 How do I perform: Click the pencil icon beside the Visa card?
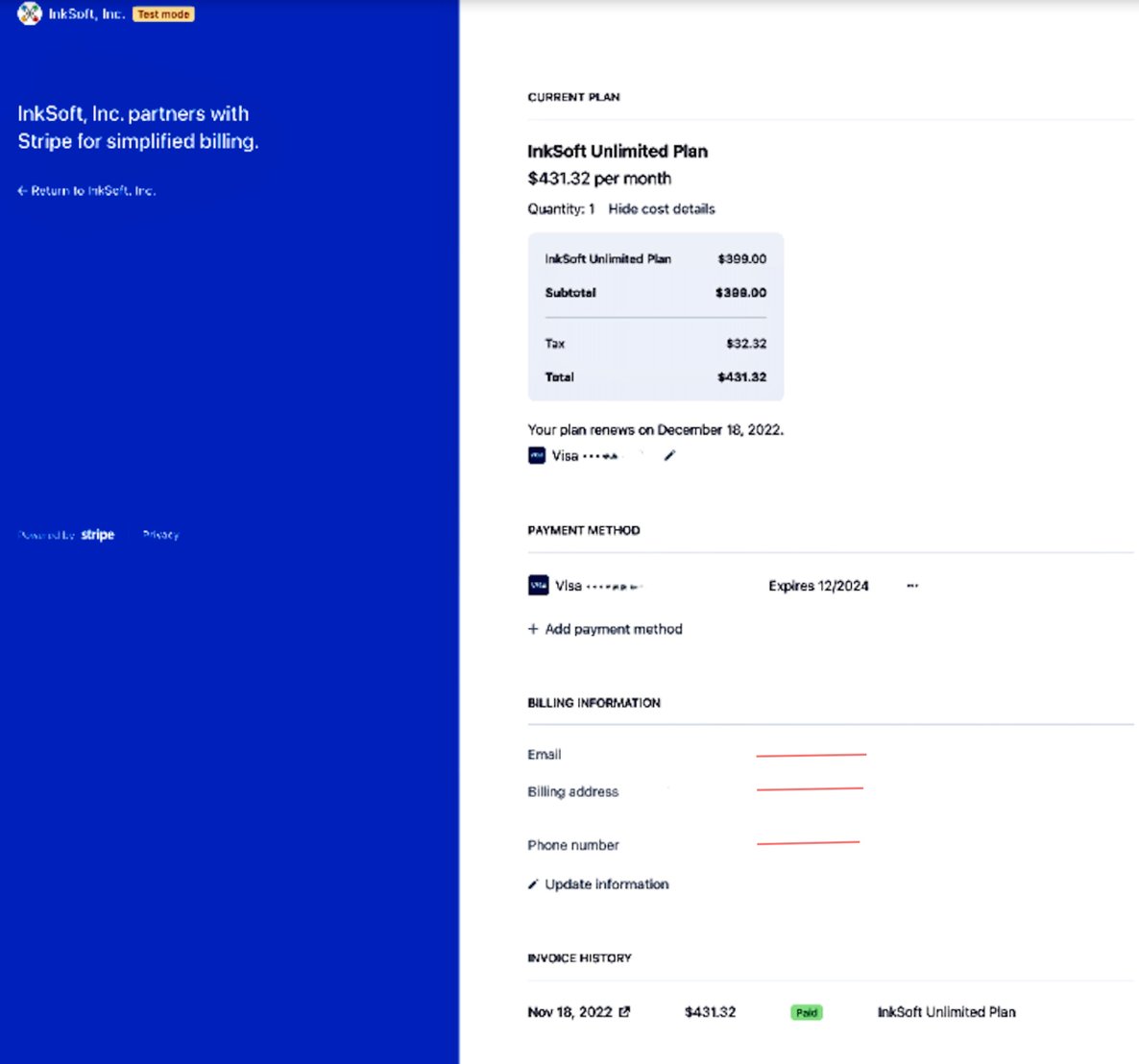[x=669, y=455]
